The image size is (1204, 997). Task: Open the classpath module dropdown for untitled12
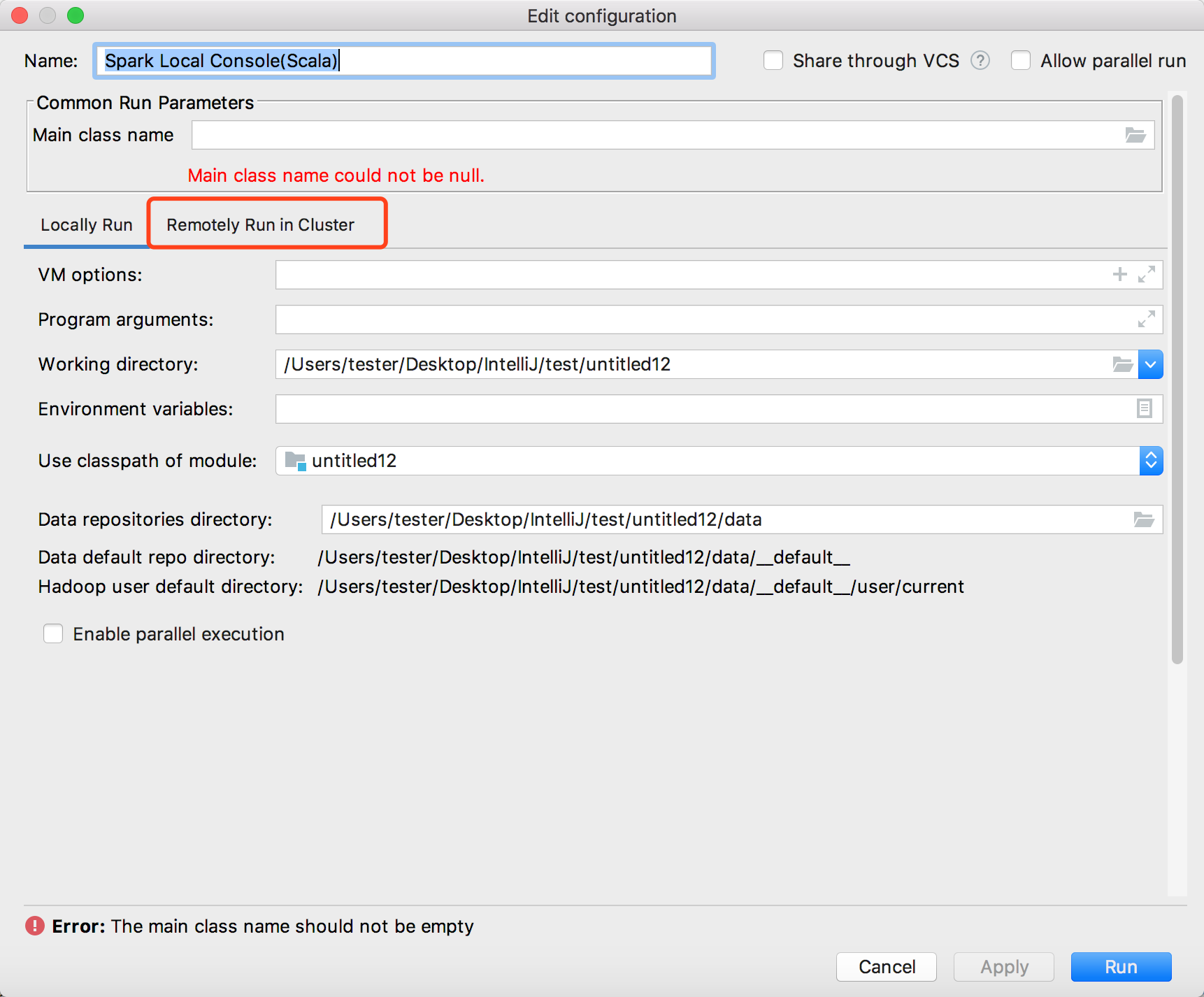point(1150,461)
